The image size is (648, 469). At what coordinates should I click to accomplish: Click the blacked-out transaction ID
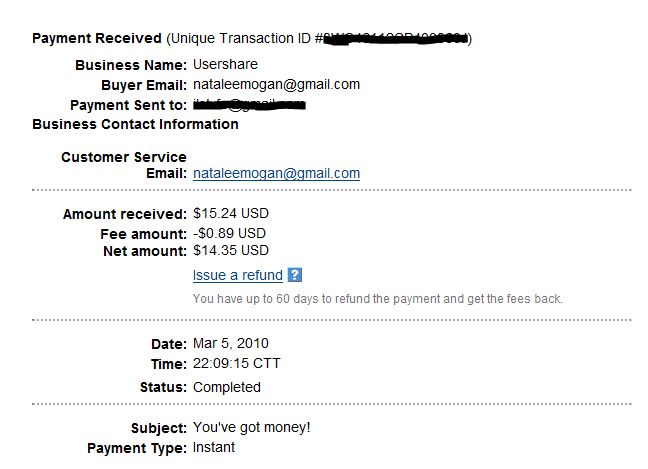(x=396, y=39)
